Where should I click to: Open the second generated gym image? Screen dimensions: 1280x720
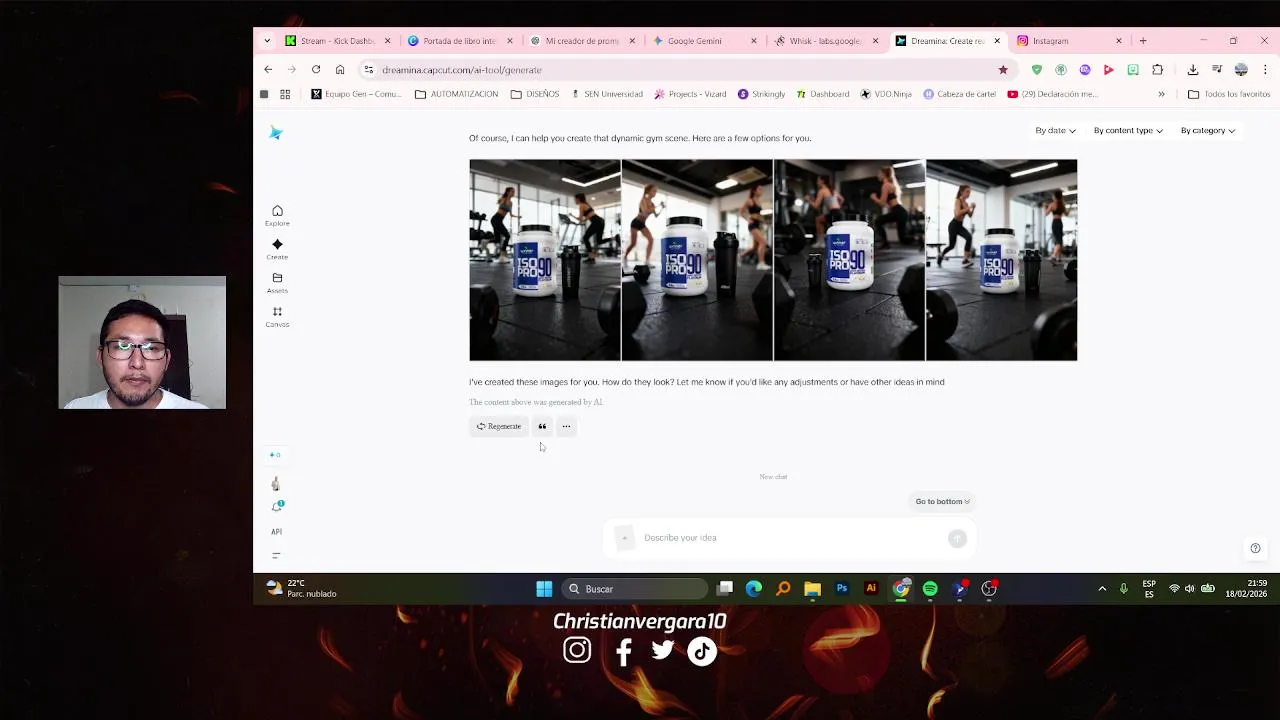coord(697,260)
